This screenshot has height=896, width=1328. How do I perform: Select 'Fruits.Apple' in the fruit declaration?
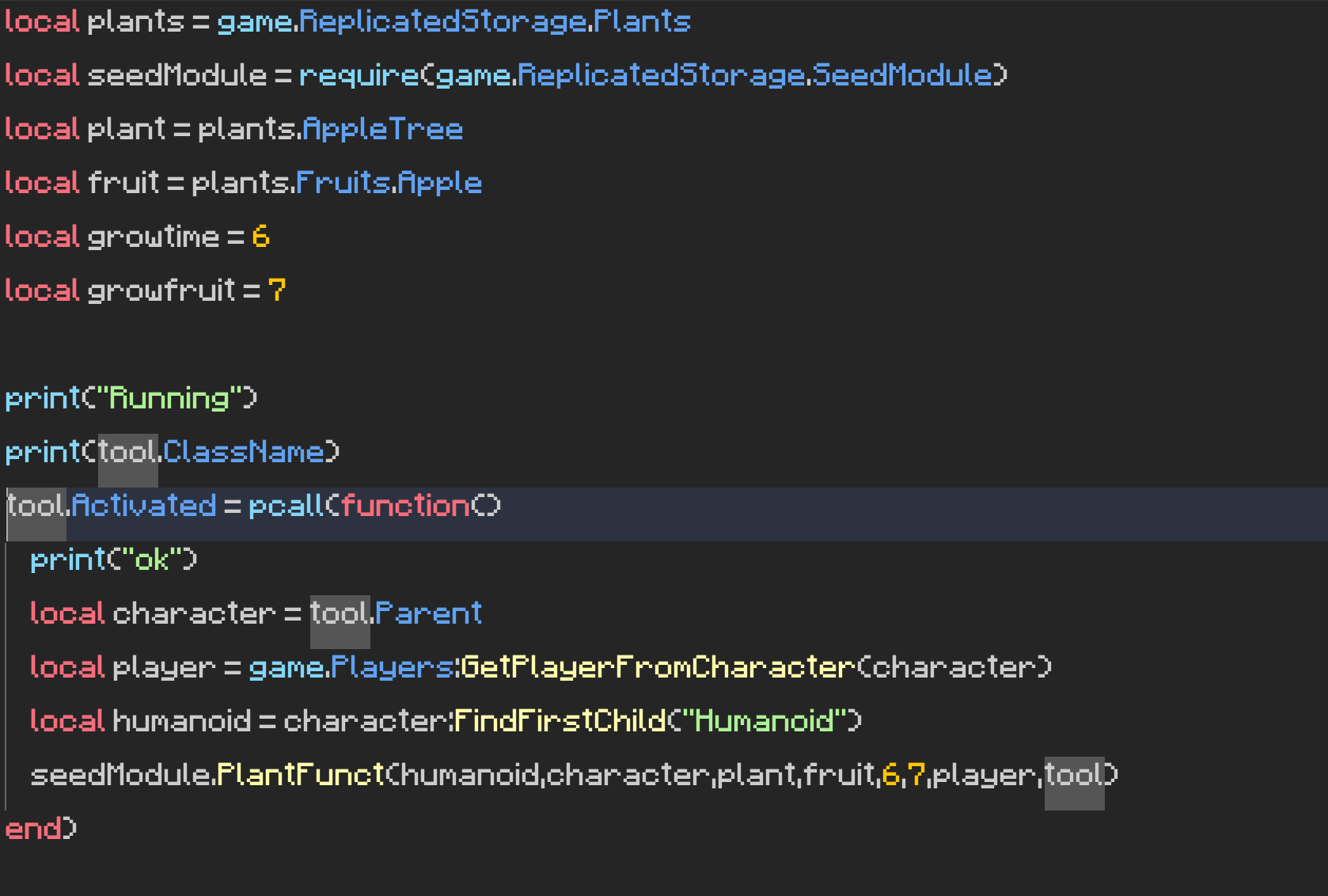click(388, 182)
